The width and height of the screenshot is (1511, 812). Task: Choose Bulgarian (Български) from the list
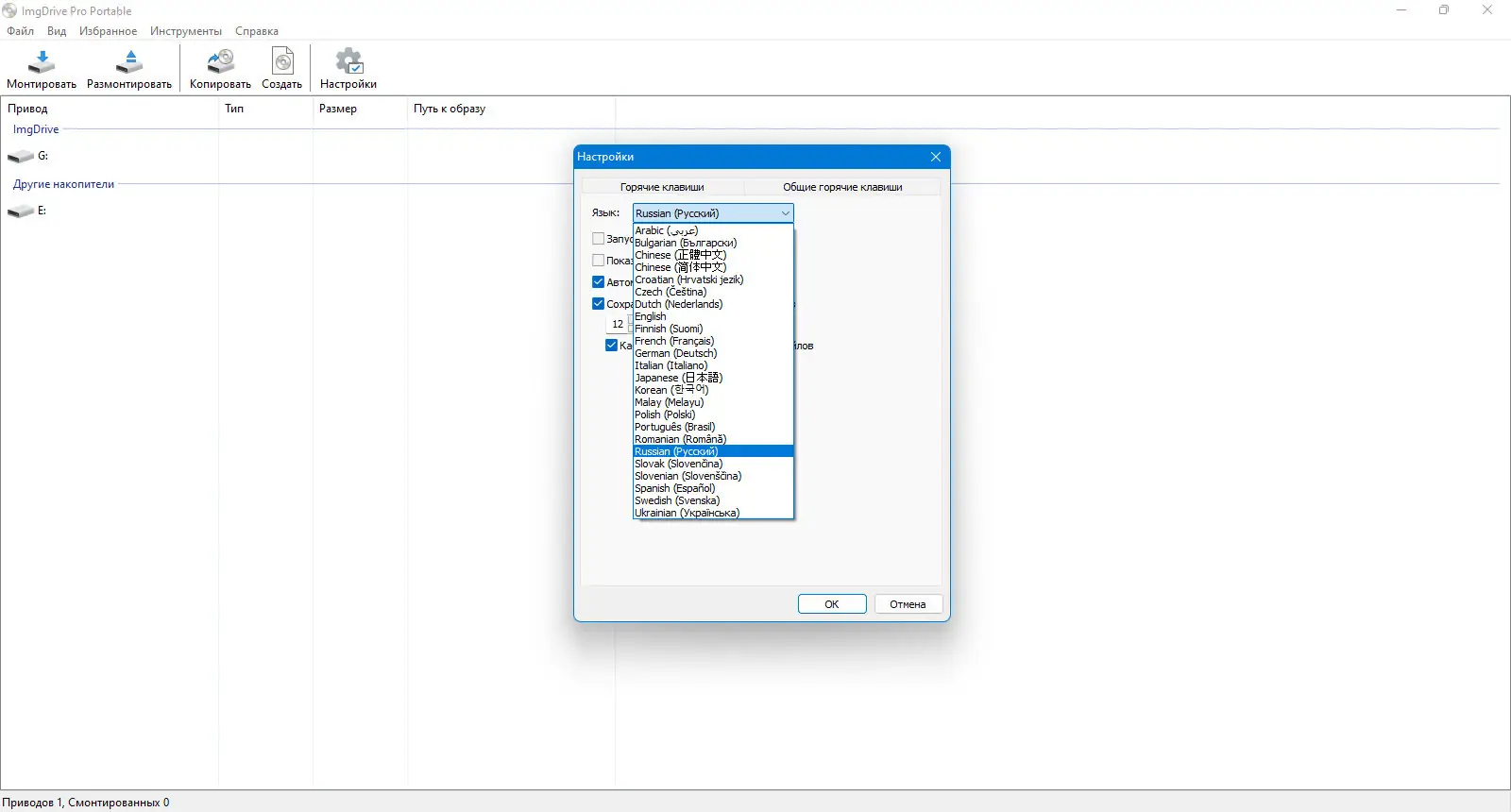[x=713, y=243]
